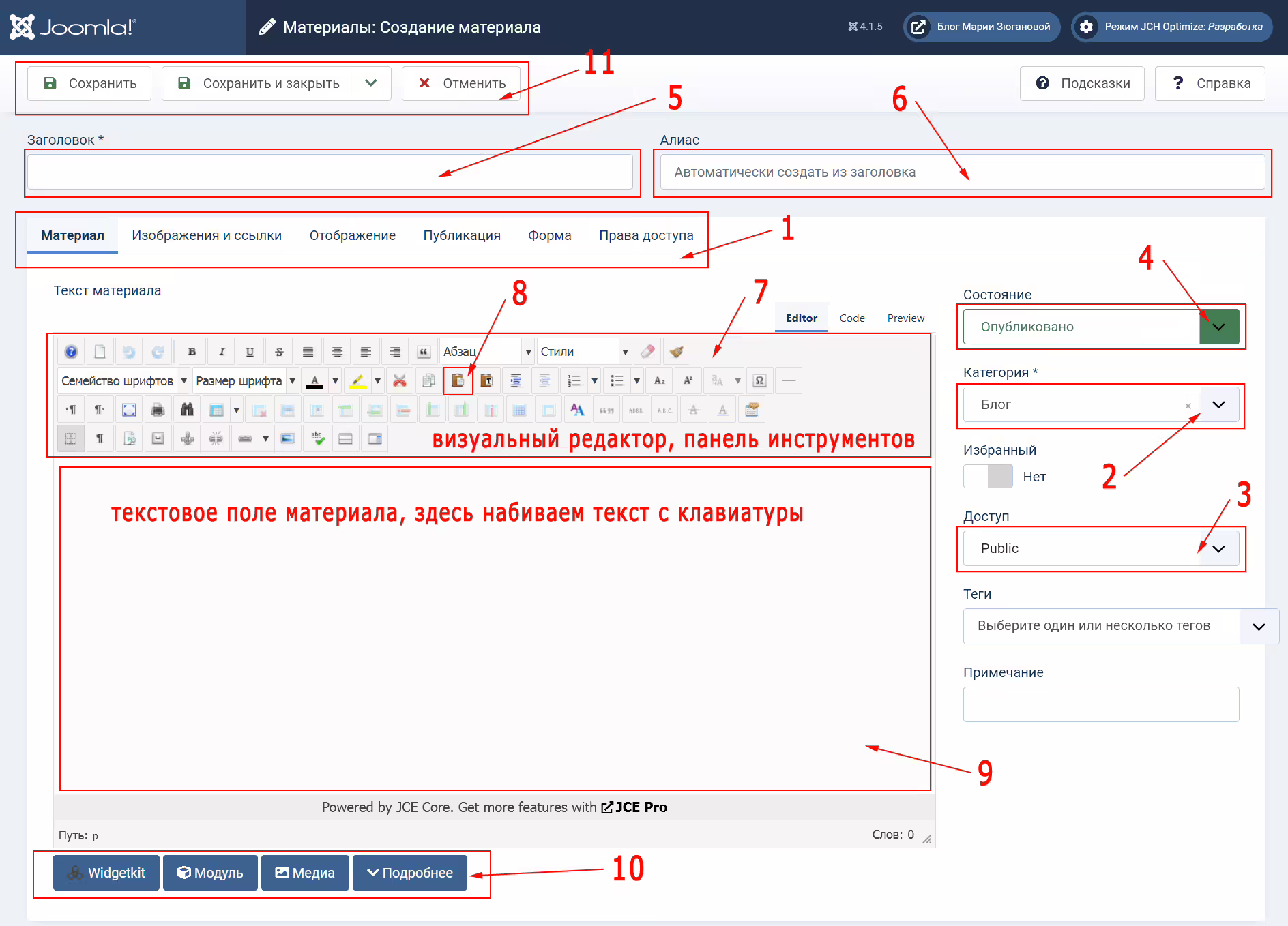
Task: Toggle bold formatting
Action: 192,352
